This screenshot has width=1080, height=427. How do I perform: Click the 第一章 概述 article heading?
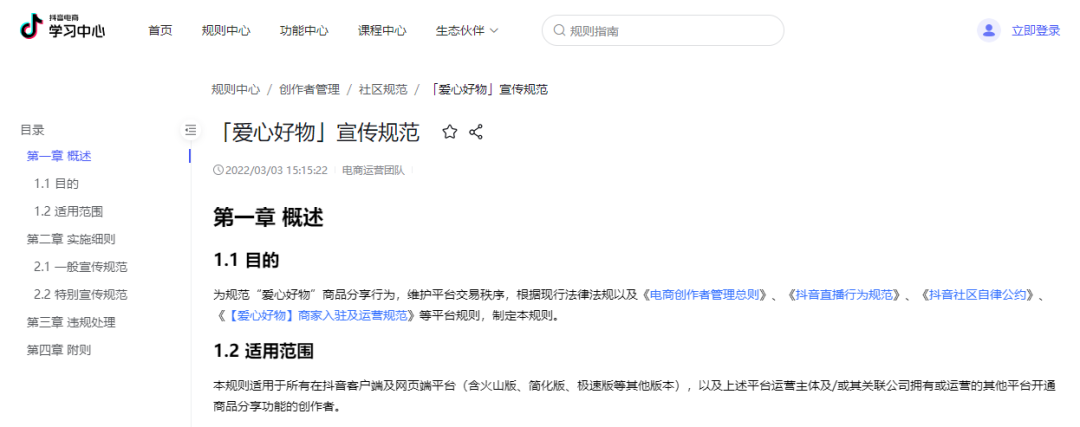[x=268, y=217]
